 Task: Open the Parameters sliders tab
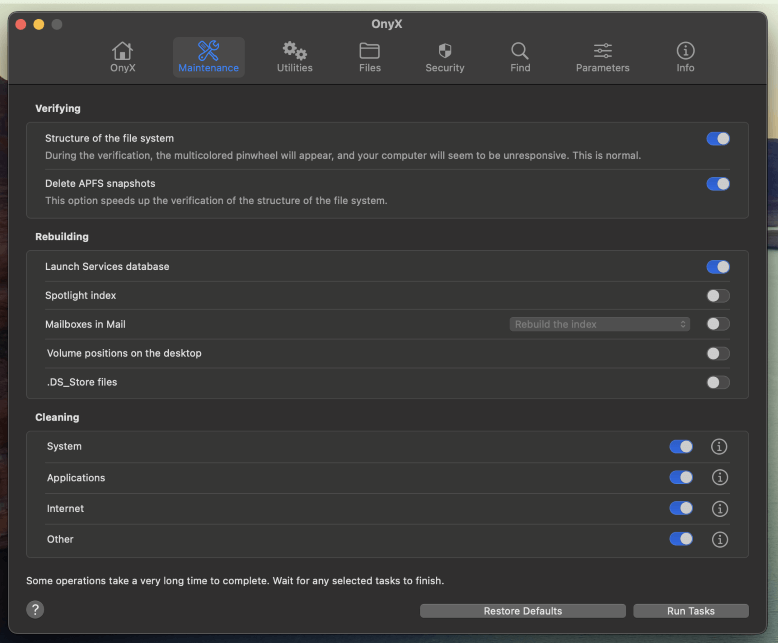(x=602, y=57)
